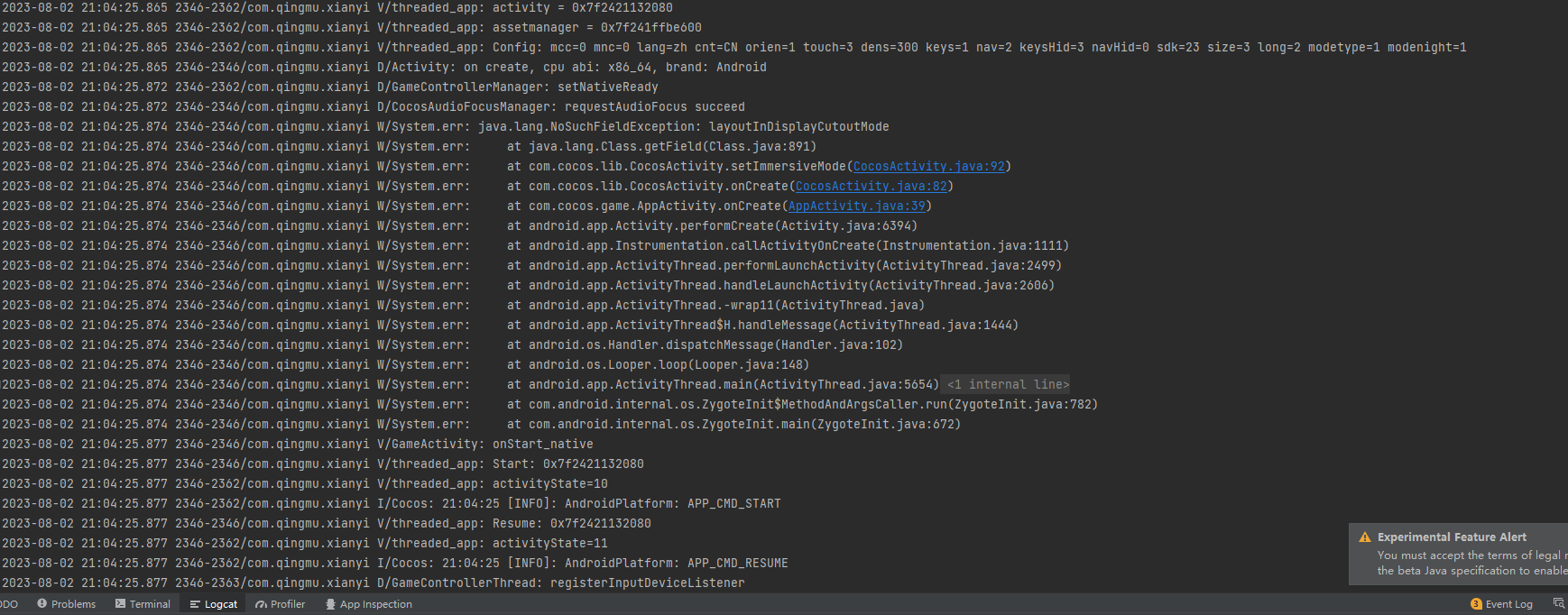
Task: Click the App Inspection bug icon
Action: click(x=330, y=604)
